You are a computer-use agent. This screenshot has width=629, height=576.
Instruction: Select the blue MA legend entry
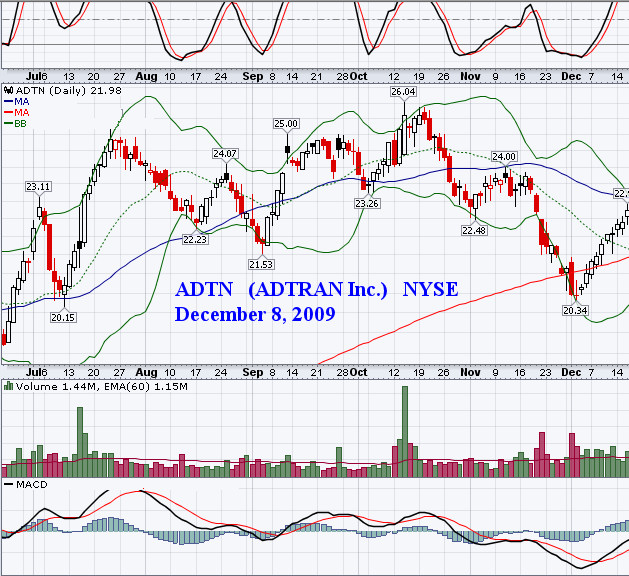(17, 101)
